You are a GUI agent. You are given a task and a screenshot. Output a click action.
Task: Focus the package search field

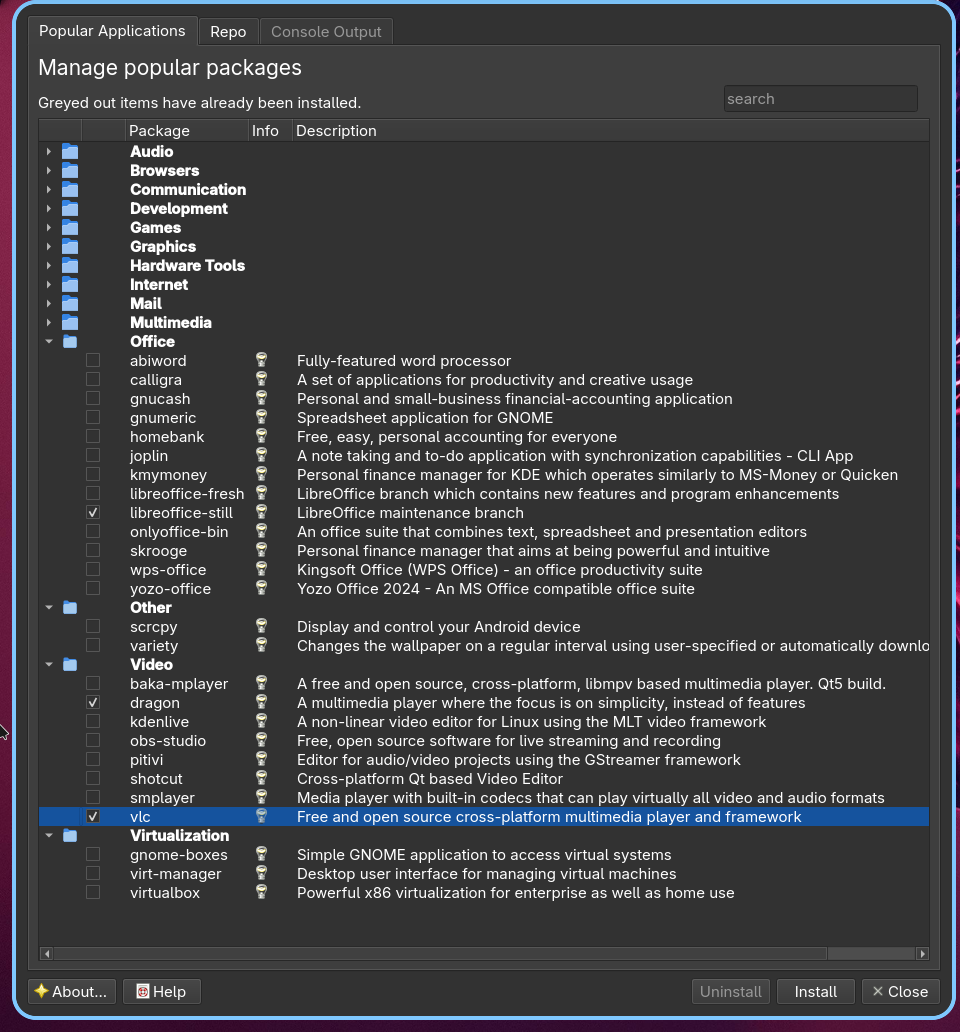(821, 99)
